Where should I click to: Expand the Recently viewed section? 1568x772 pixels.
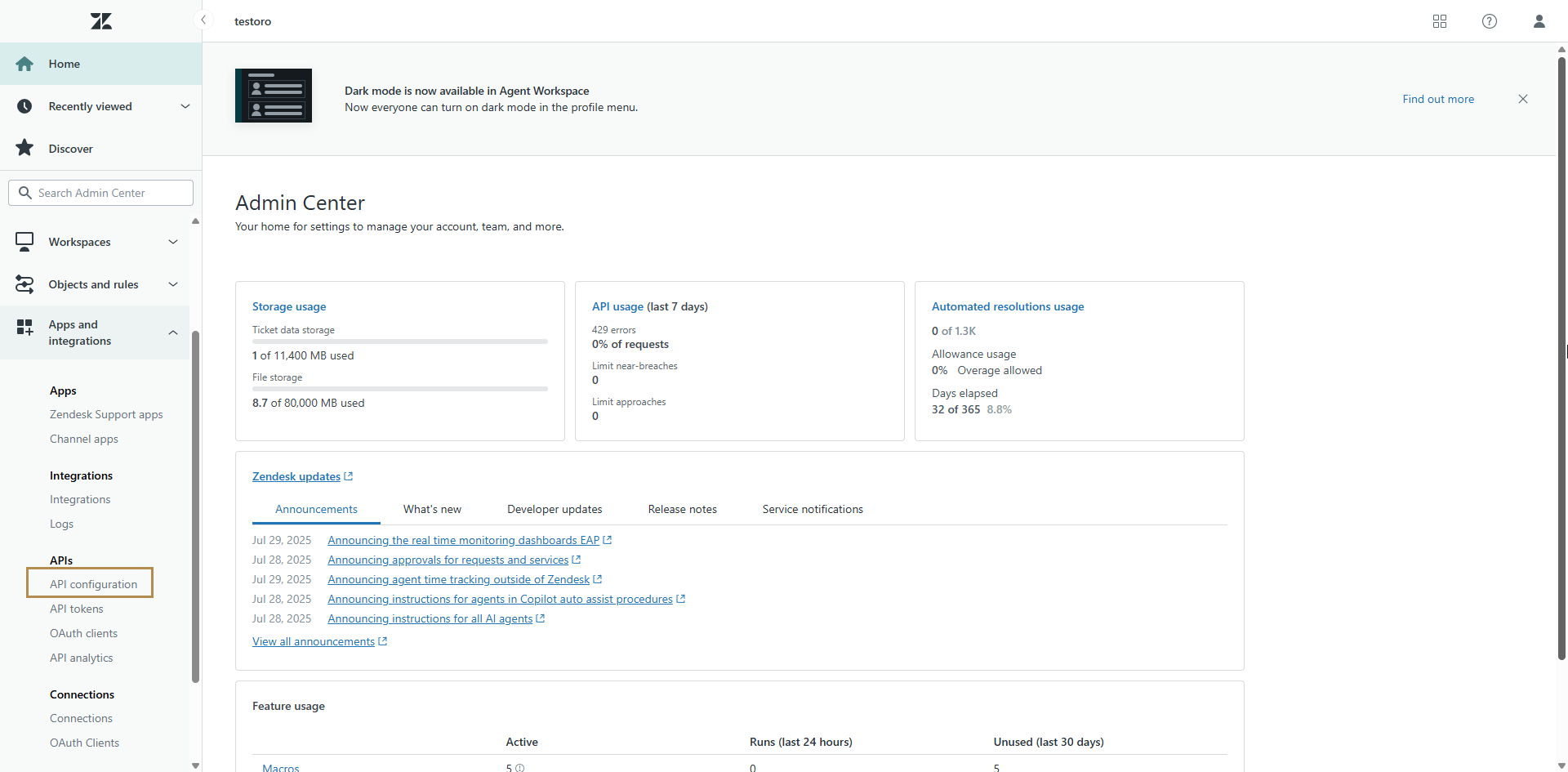185,106
